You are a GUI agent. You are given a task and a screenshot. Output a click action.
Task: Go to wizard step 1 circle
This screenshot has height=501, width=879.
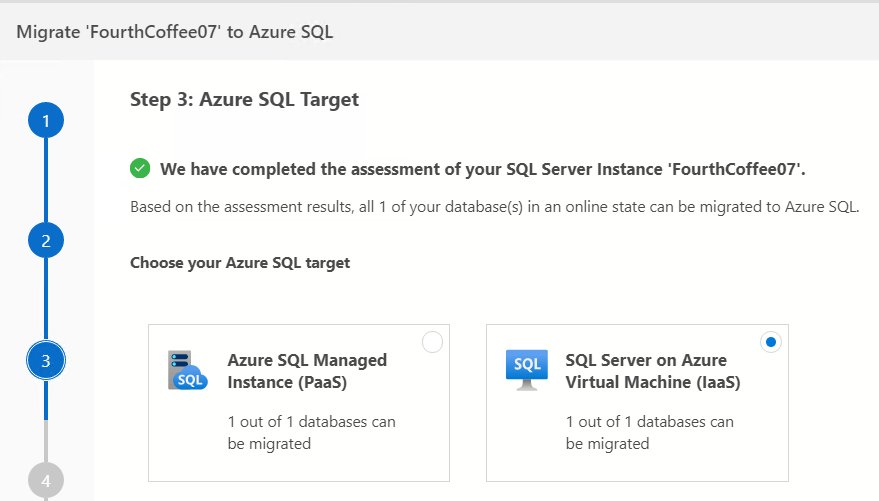(x=46, y=122)
